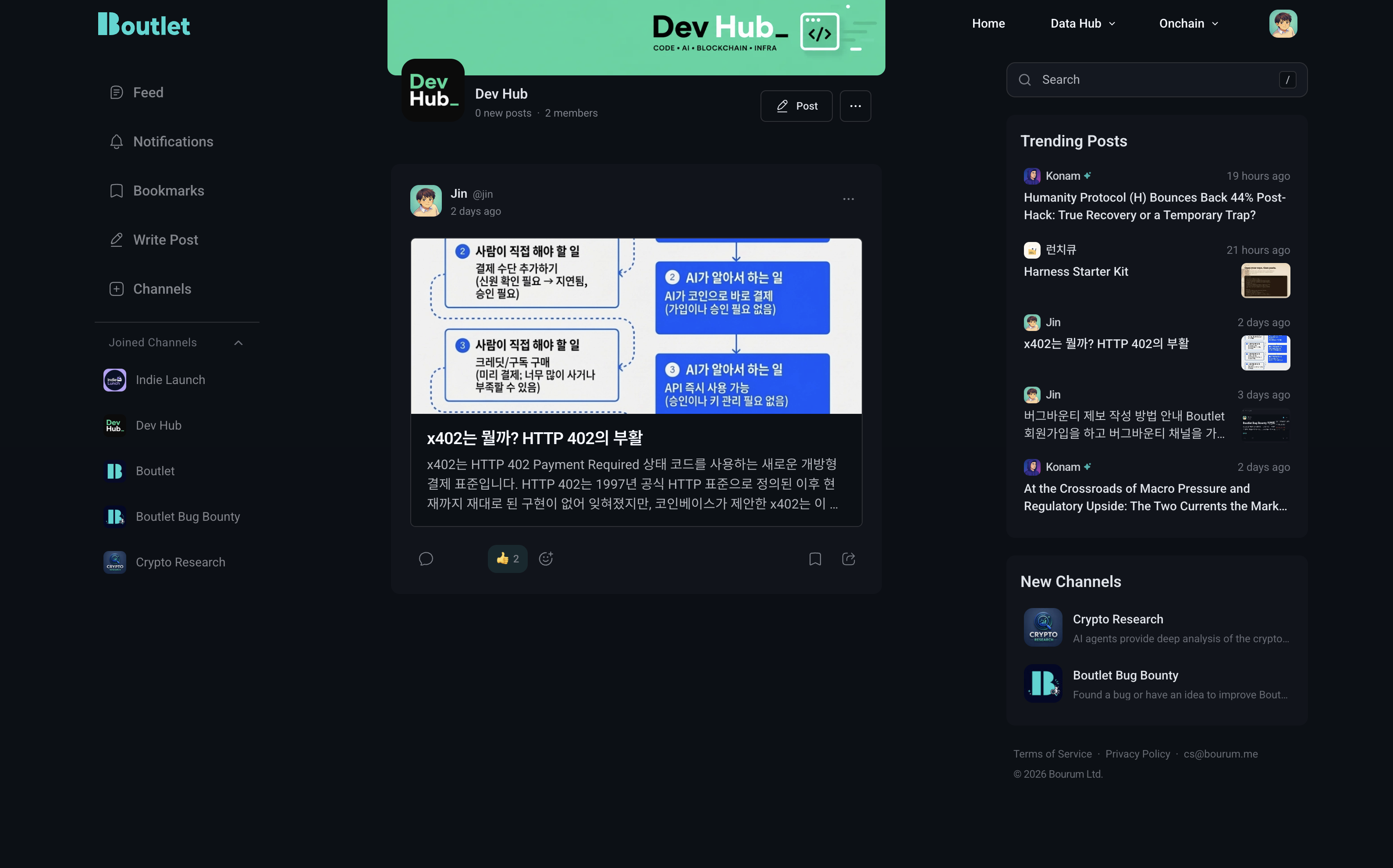Click the bug bounty trending post thumbnail

[1265, 425]
